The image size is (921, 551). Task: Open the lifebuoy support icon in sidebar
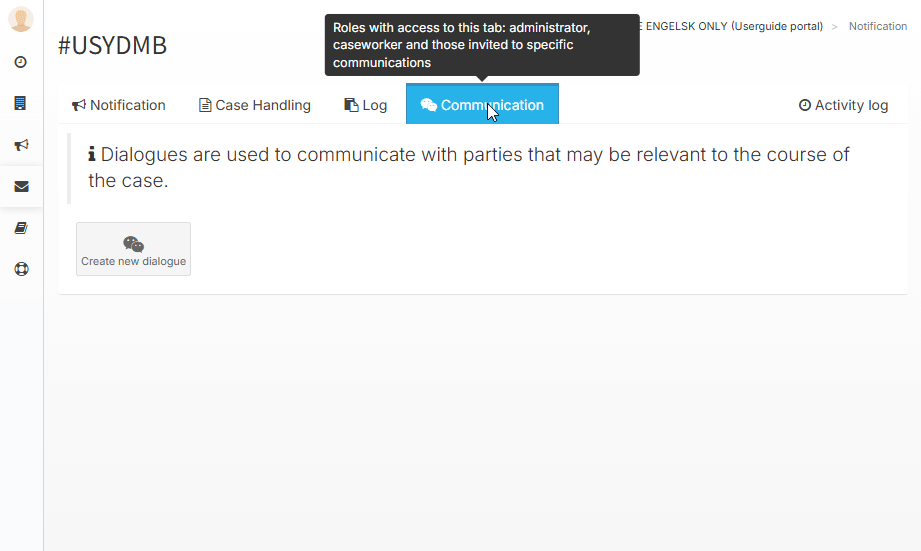(x=21, y=269)
